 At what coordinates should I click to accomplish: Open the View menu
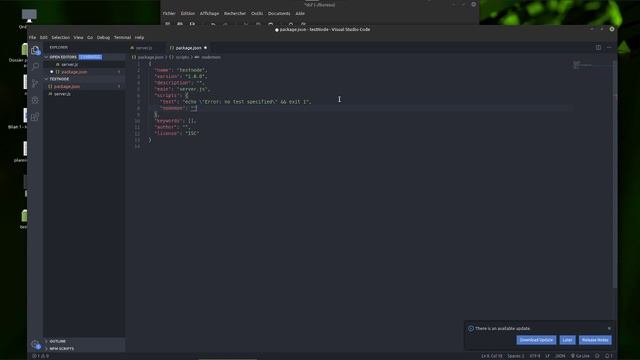tap(78, 38)
